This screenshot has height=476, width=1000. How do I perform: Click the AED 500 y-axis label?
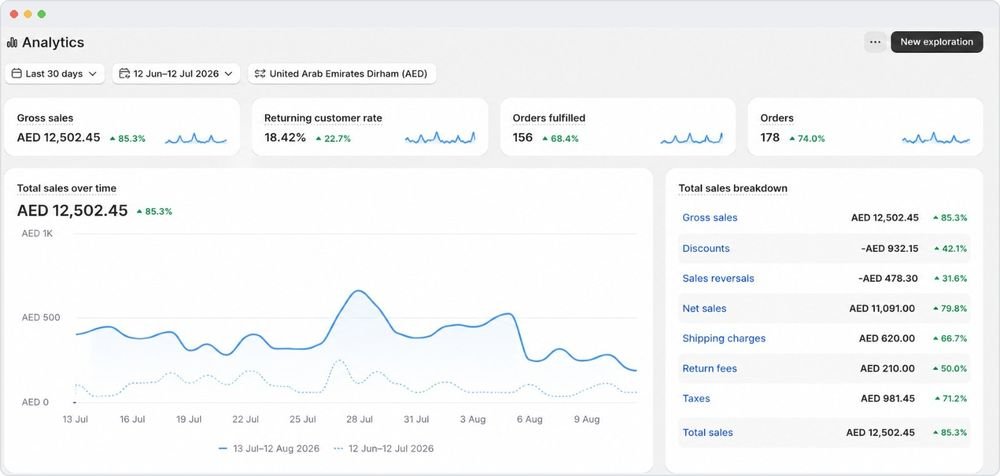[x=41, y=317]
